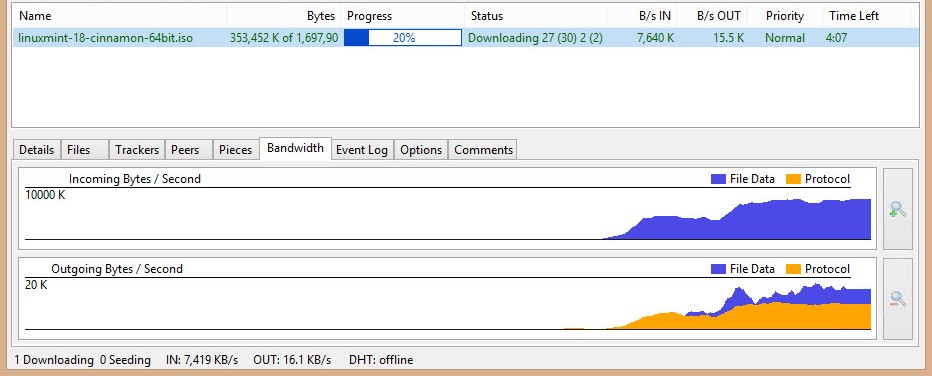Select the Bandwidth tab
Screen dimensions: 932x376
coord(295,148)
